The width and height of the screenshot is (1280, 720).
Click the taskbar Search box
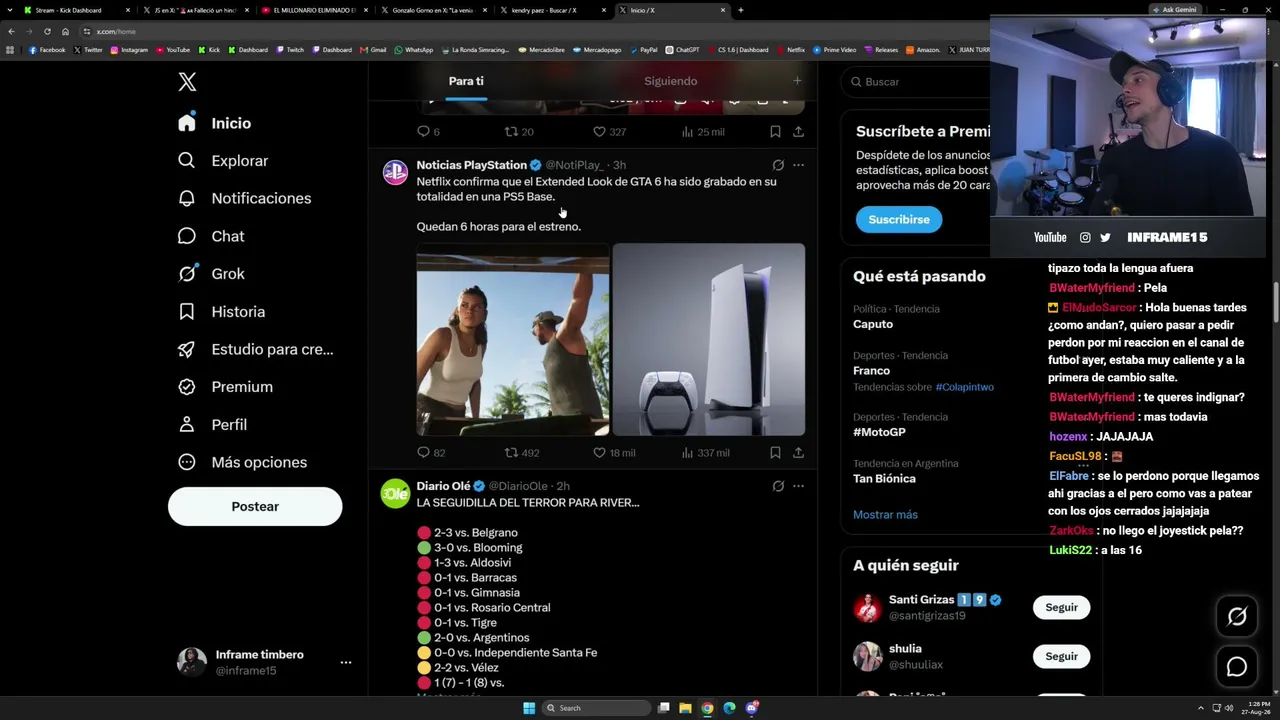click(x=596, y=708)
